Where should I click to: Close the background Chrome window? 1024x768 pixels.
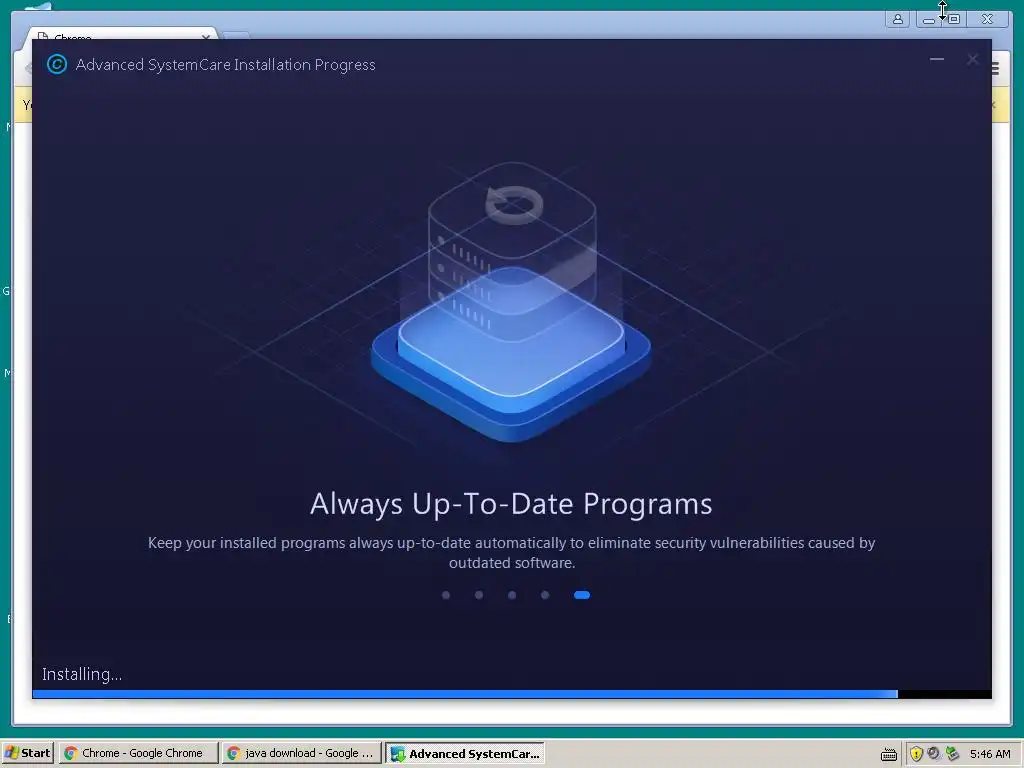click(987, 19)
